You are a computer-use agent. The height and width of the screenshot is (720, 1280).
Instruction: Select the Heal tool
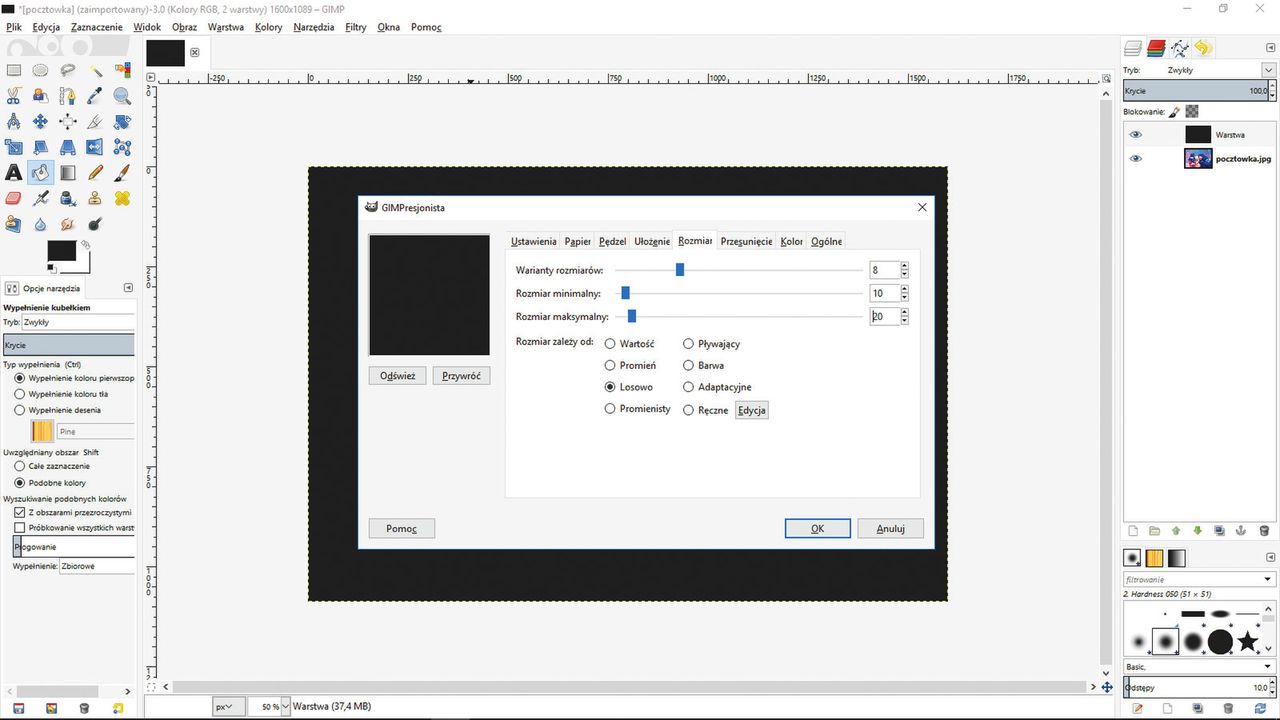122,199
